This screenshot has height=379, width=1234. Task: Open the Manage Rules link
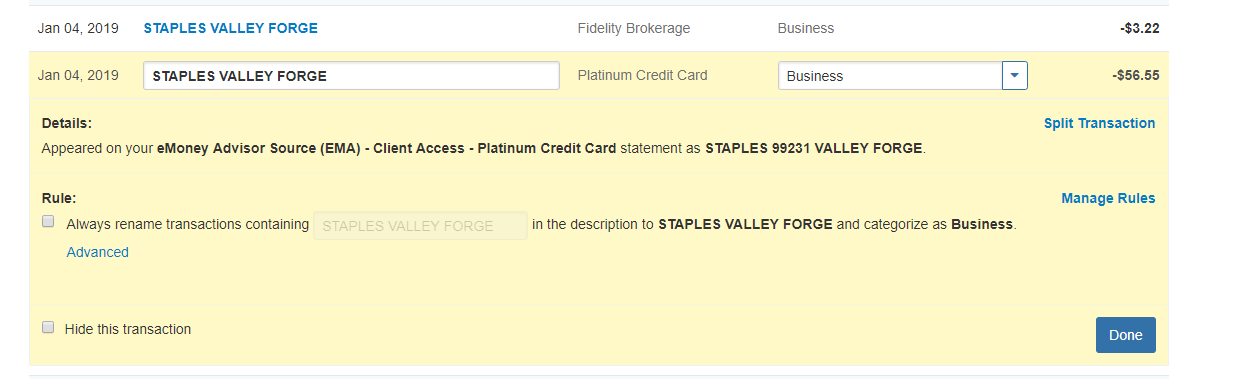click(1108, 198)
